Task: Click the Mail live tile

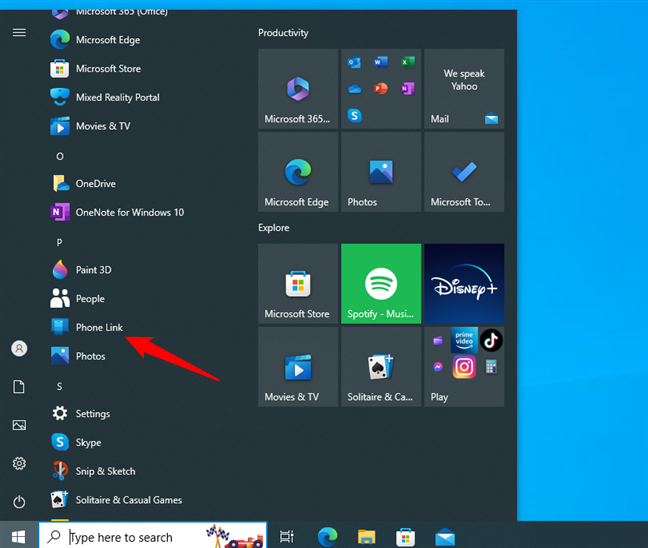Action: tap(464, 89)
